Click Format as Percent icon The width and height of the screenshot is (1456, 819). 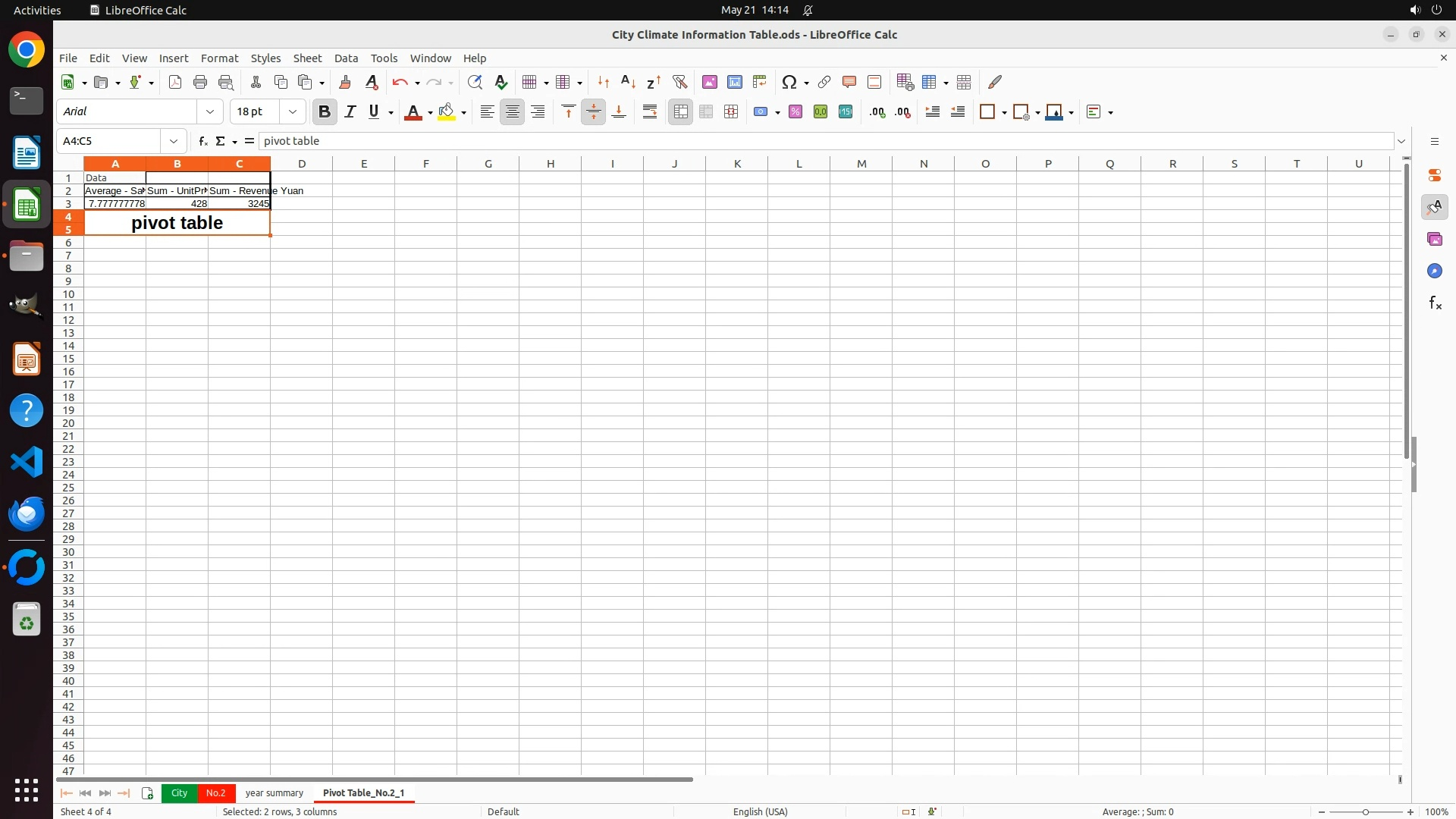(795, 112)
